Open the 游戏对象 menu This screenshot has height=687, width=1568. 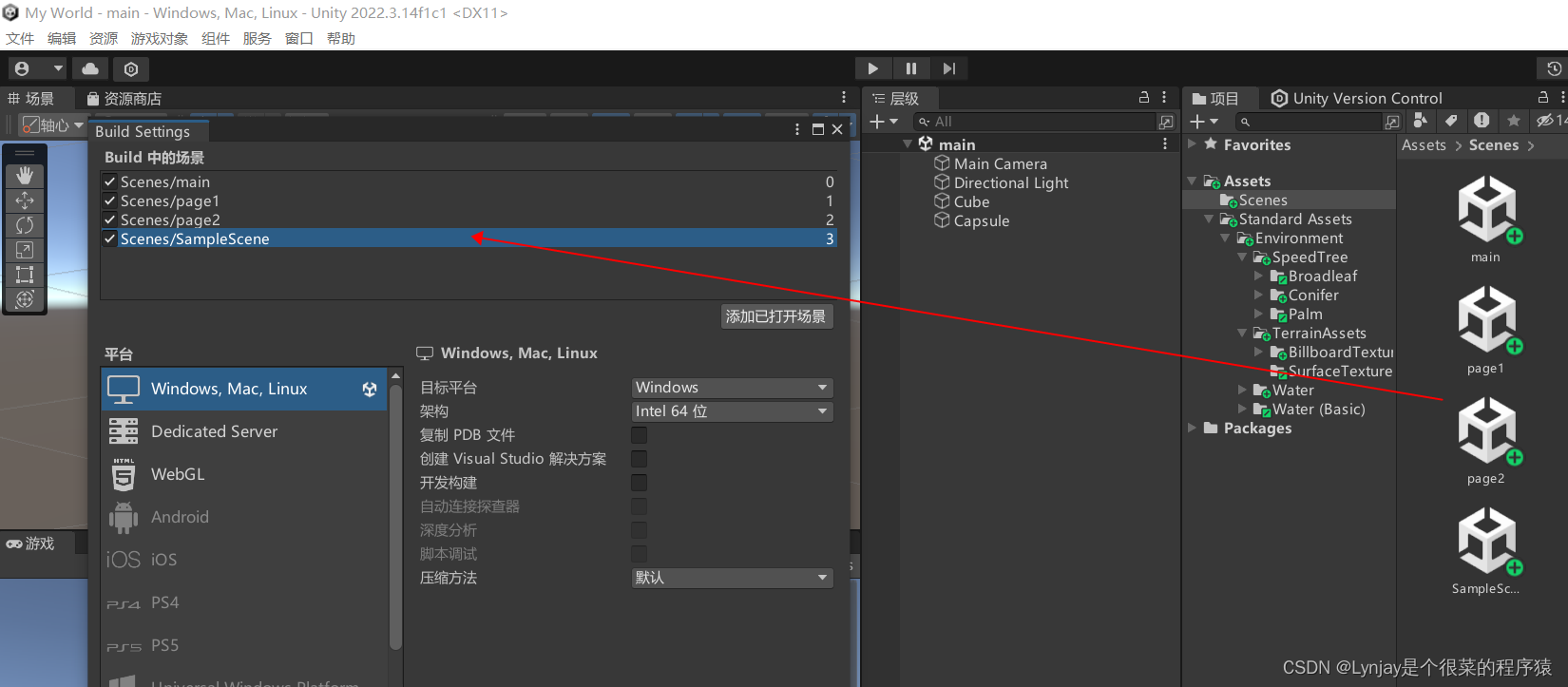pos(160,38)
